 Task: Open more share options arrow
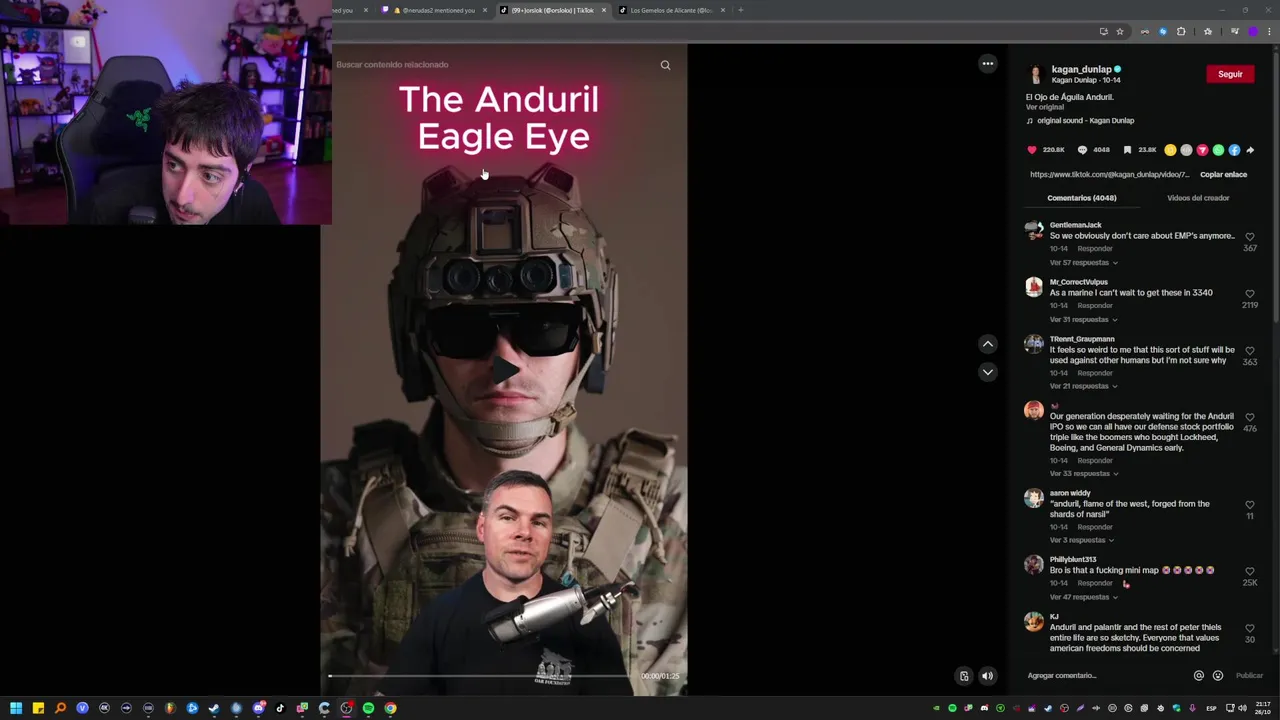coord(1250,150)
